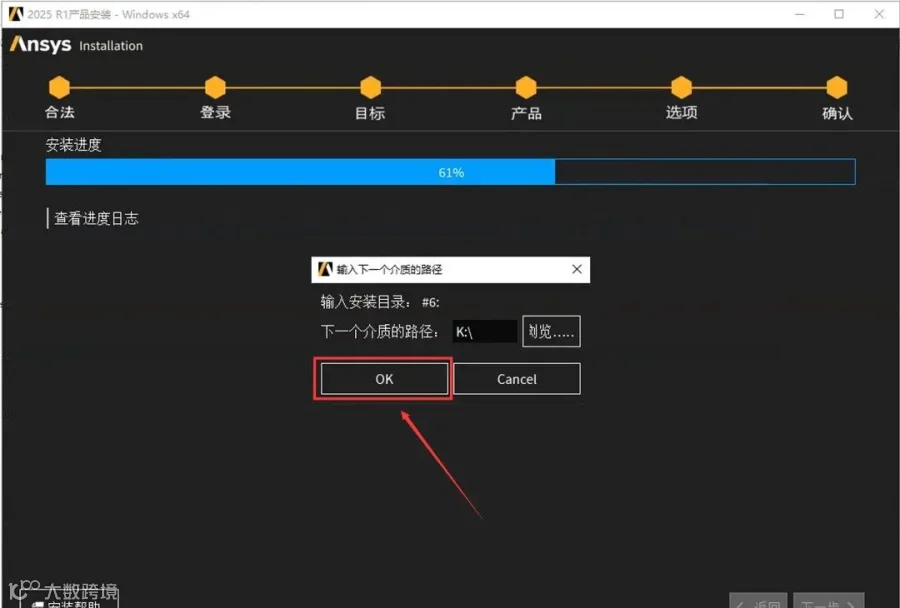Click the 输入安装目录 #6 text
Image resolution: width=900 pixels, height=608 pixels.
click(x=380, y=302)
